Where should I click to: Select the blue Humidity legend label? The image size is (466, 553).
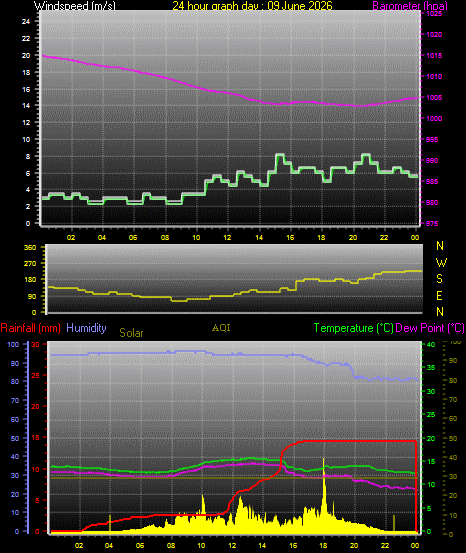point(86,328)
